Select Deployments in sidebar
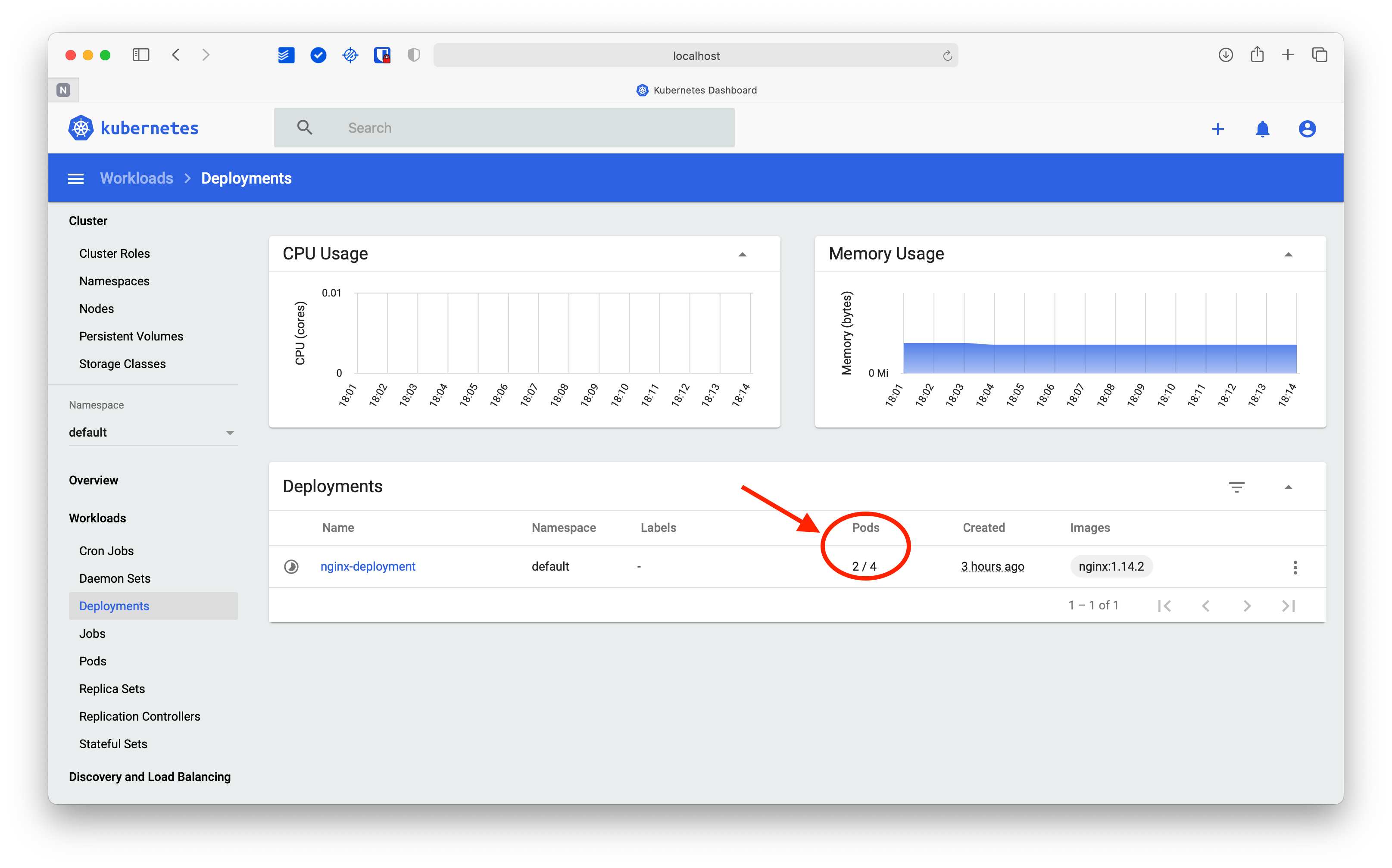1392x868 pixels. point(153,606)
